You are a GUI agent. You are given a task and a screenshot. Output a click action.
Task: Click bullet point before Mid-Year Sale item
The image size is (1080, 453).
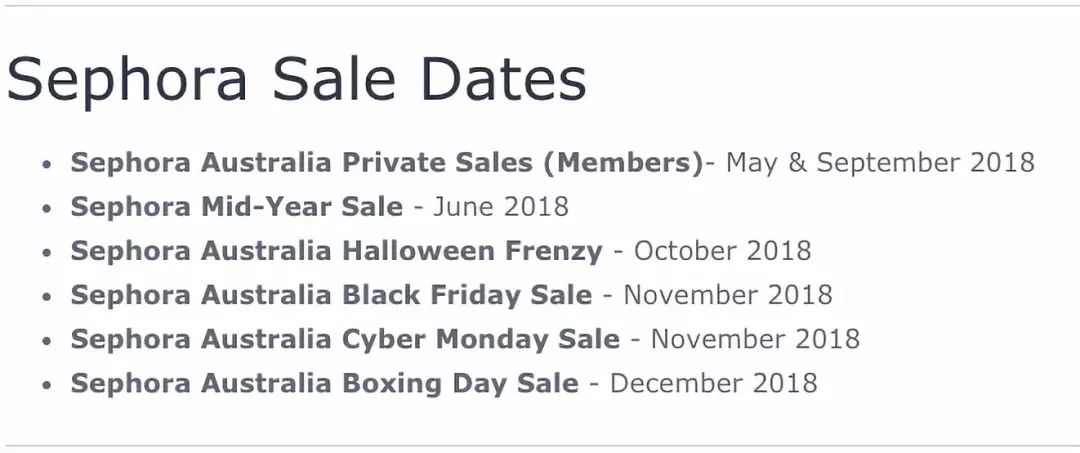click(47, 209)
